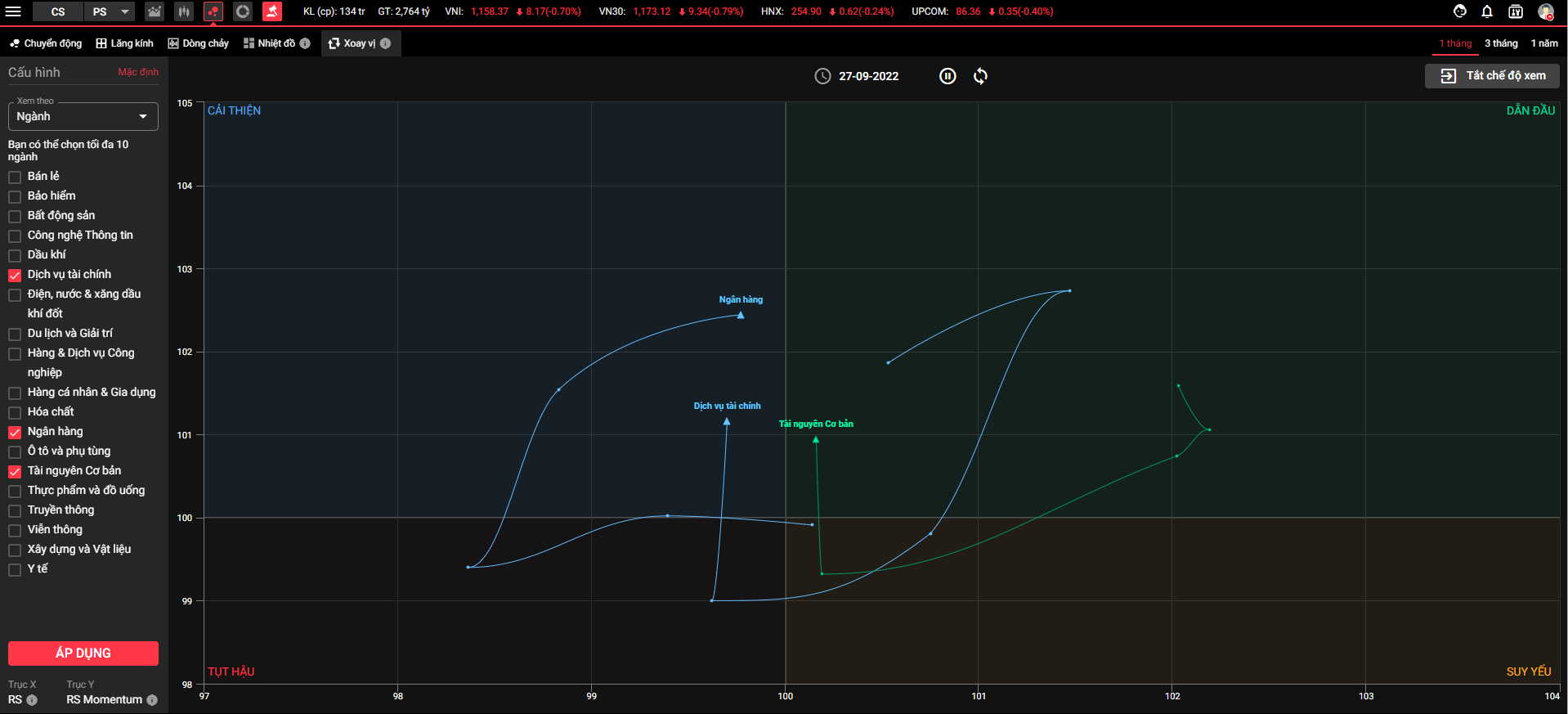Open the user profile avatar
The image size is (1568, 714).
pos(1545,11)
